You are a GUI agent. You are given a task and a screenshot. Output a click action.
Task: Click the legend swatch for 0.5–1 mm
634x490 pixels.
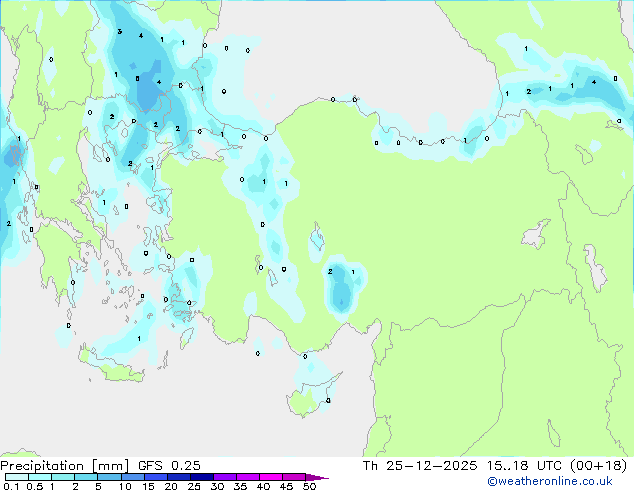[x=40, y=477]
